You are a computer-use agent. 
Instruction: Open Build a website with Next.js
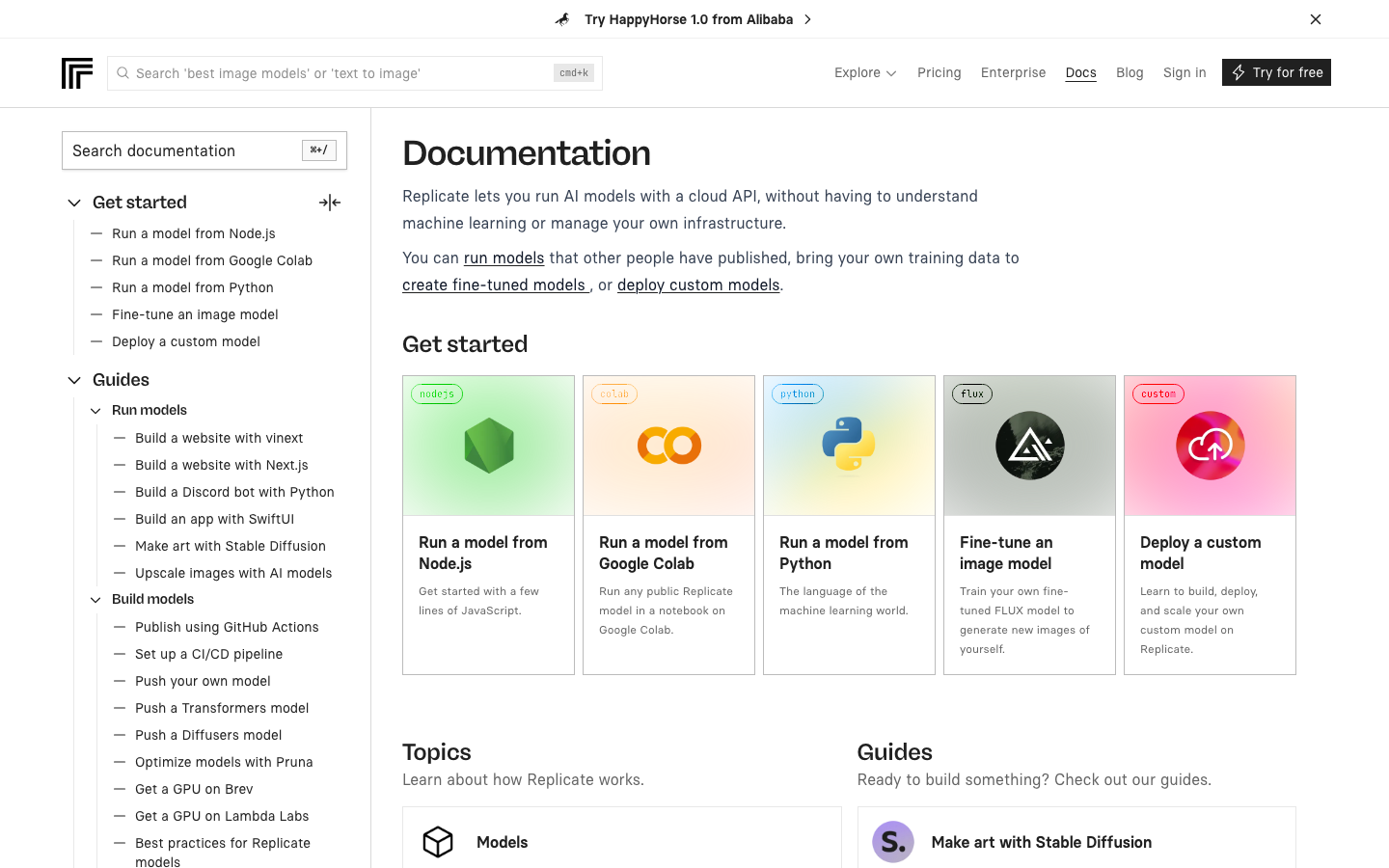tap(222, 465)
